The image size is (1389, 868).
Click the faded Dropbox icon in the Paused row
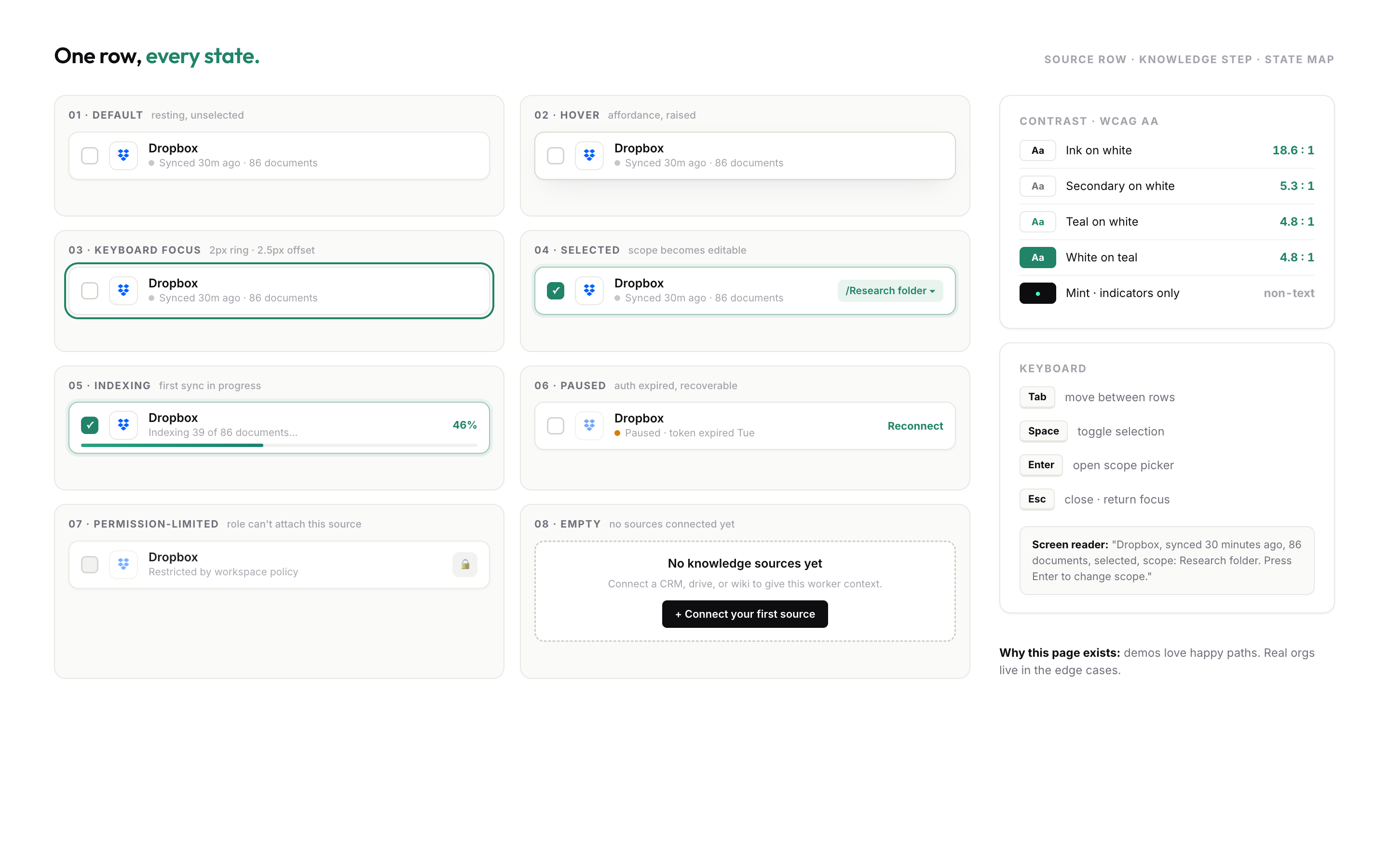click(589, 425)
